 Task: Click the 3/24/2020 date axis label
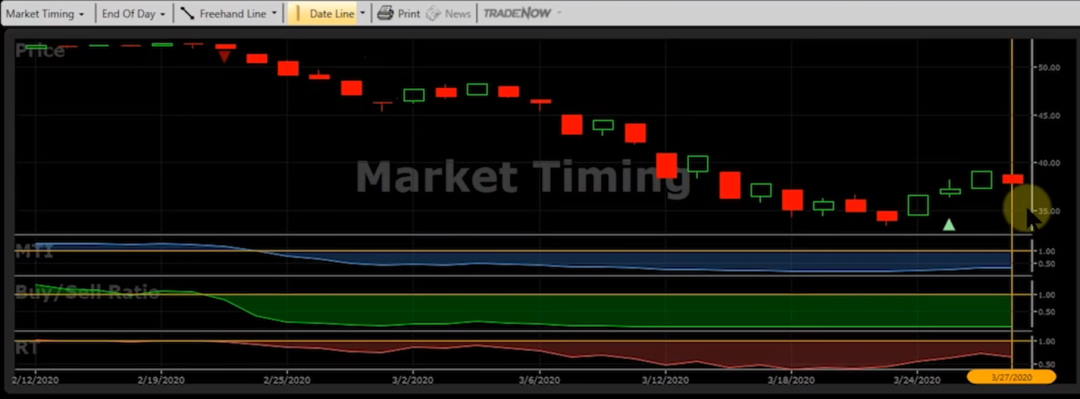coord(916,379)
